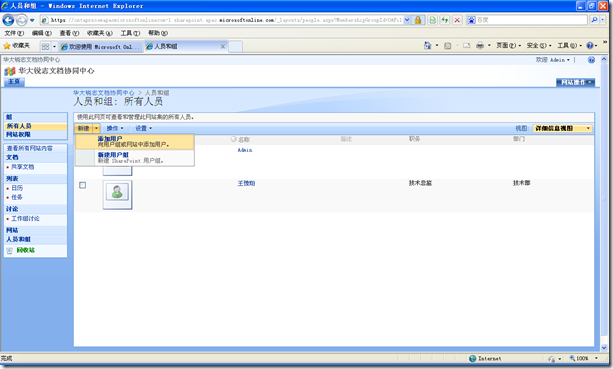Screen dimensions: 613x369
Task: Click the IE Back navigation button
Action: [x=8, y=20]
